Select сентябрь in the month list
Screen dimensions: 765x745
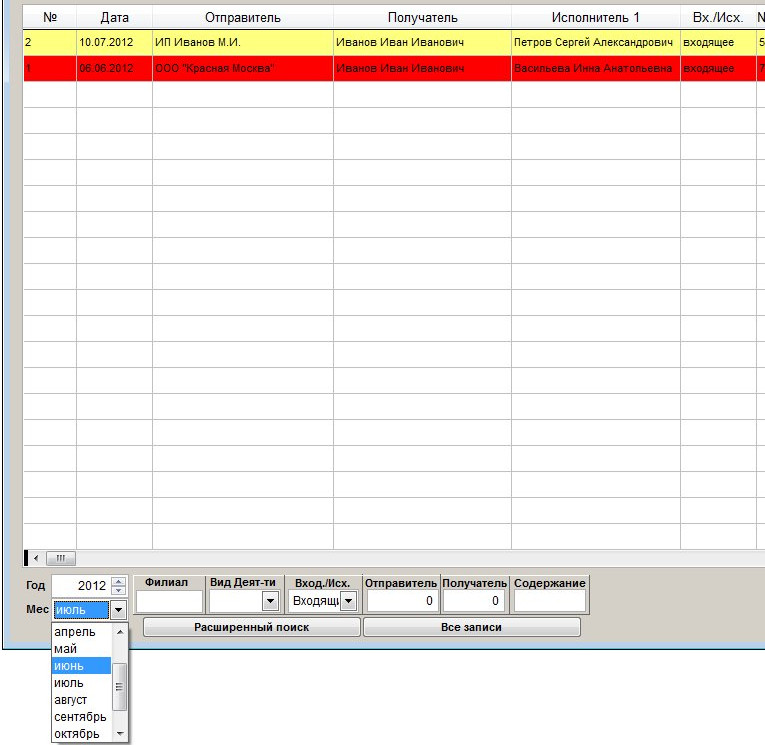click(82, 717)
